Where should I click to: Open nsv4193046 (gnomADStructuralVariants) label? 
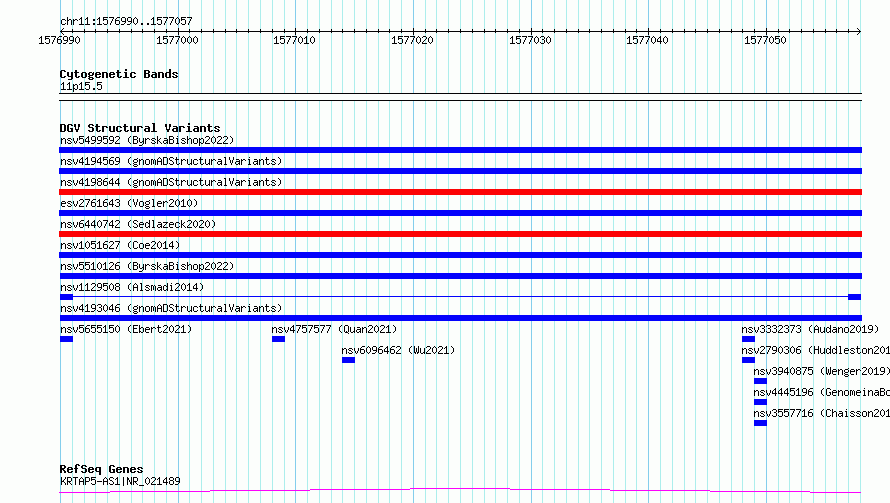click(171, 308)
